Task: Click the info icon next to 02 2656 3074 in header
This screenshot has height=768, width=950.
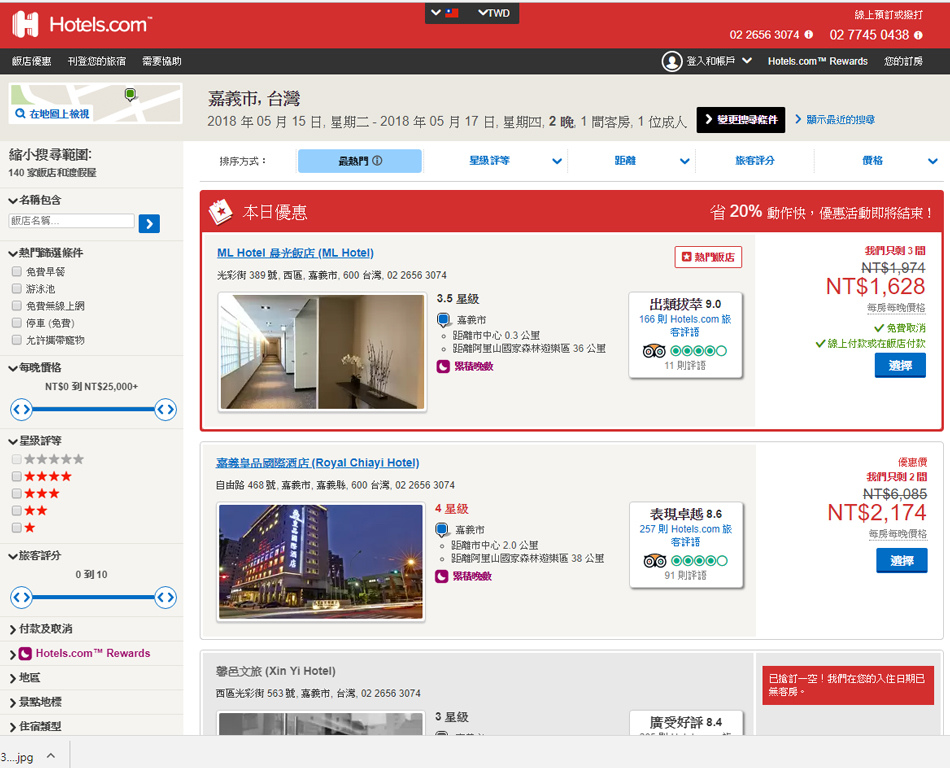Action: (809, 35)
